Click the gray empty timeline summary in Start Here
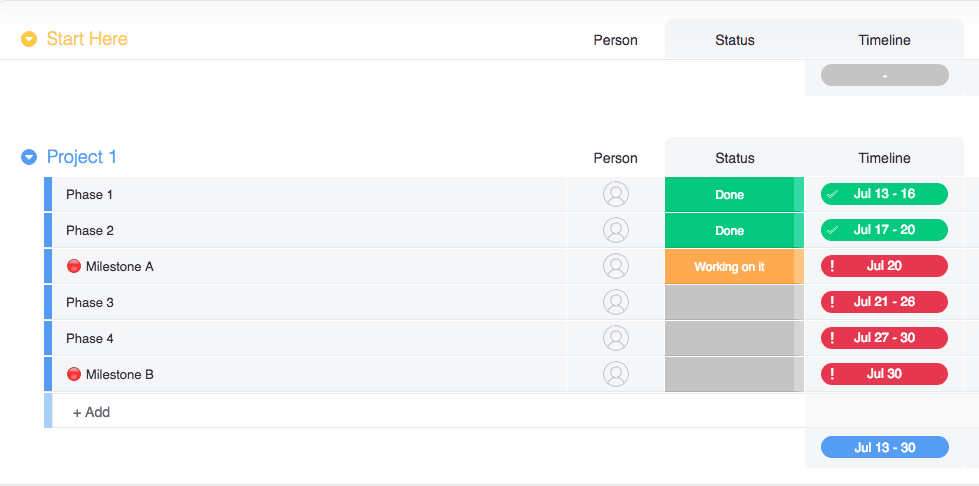Viewport: 979px width, 486px height. coord(884,75)
